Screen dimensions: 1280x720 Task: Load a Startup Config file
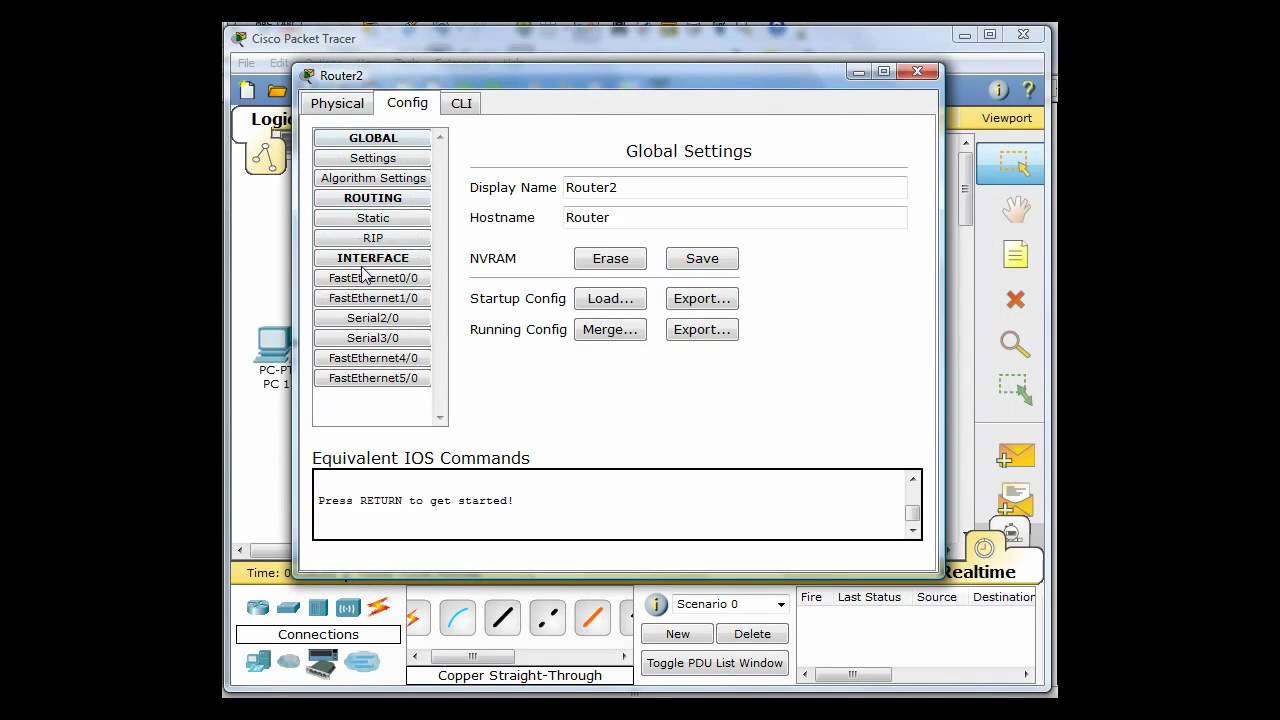[x=610, y=298]
